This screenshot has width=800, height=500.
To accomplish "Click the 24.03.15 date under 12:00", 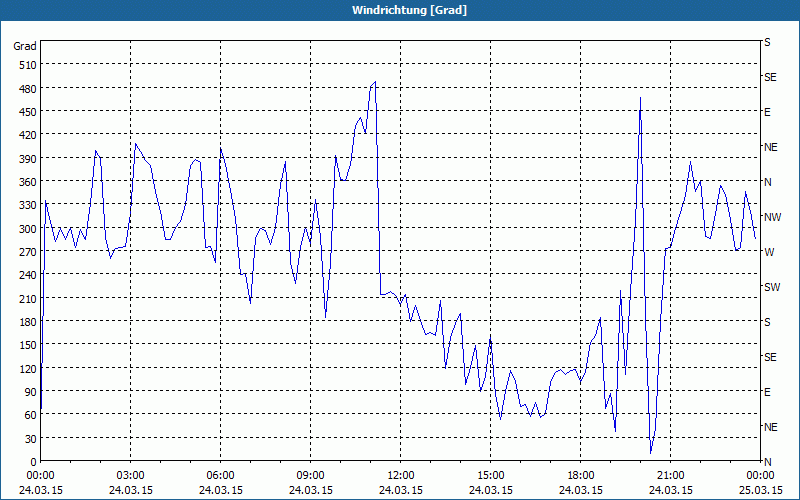I will (401, 490).
